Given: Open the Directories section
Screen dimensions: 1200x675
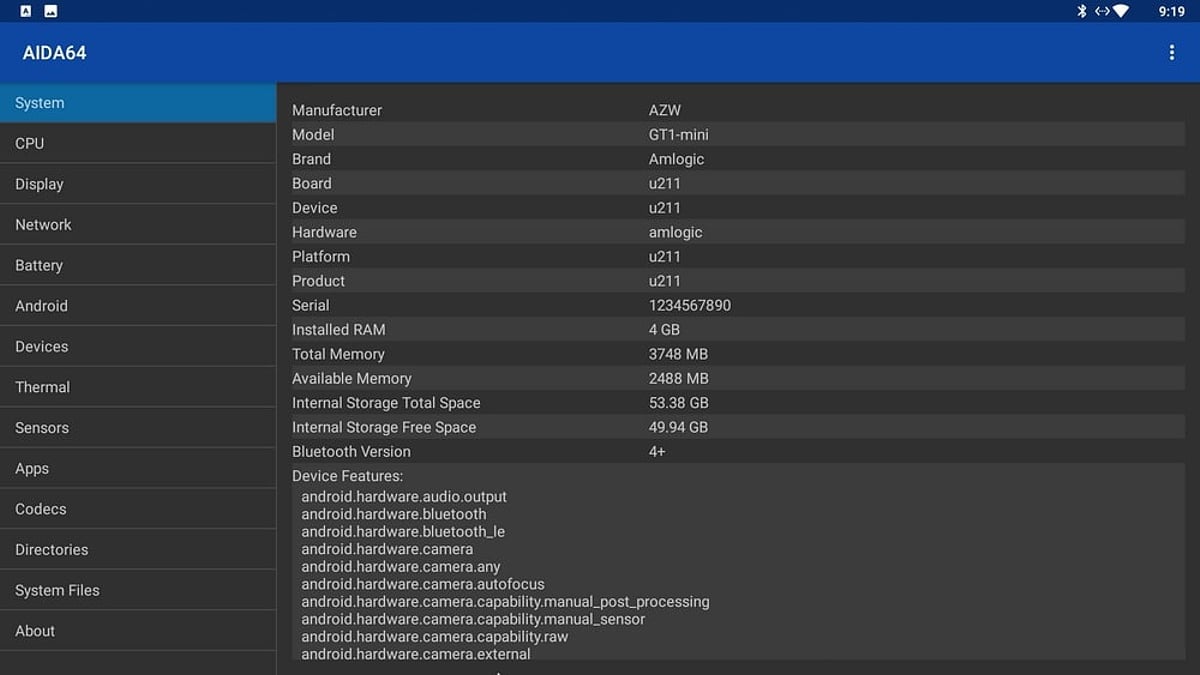Looking at the screenshot, I should (138, 550).
